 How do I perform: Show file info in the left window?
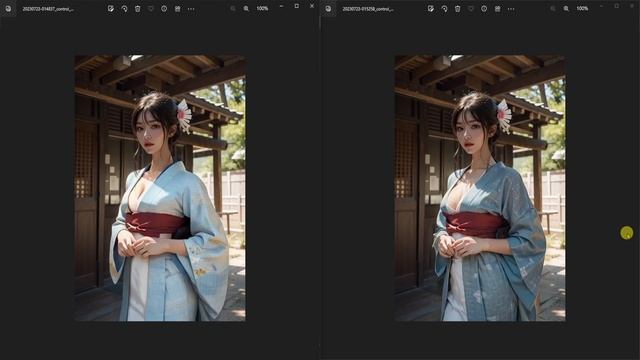(164, 9)
